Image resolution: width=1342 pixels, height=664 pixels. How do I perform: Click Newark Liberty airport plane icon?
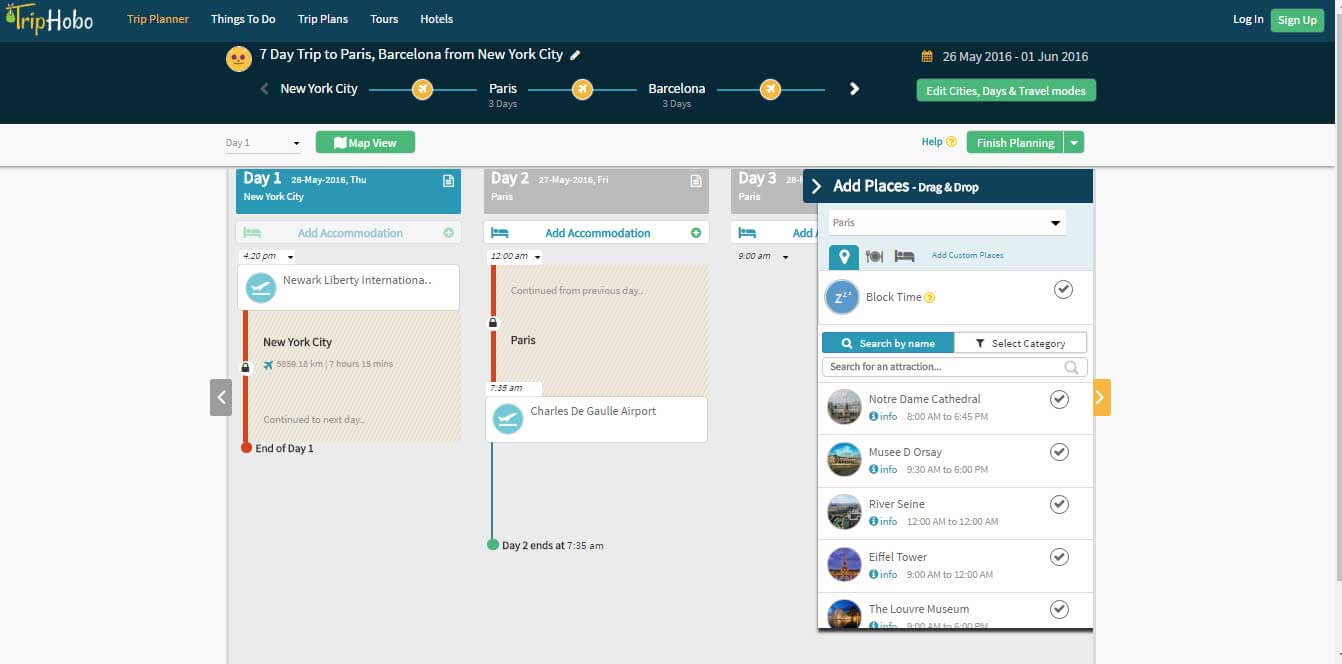pos(261,288)
